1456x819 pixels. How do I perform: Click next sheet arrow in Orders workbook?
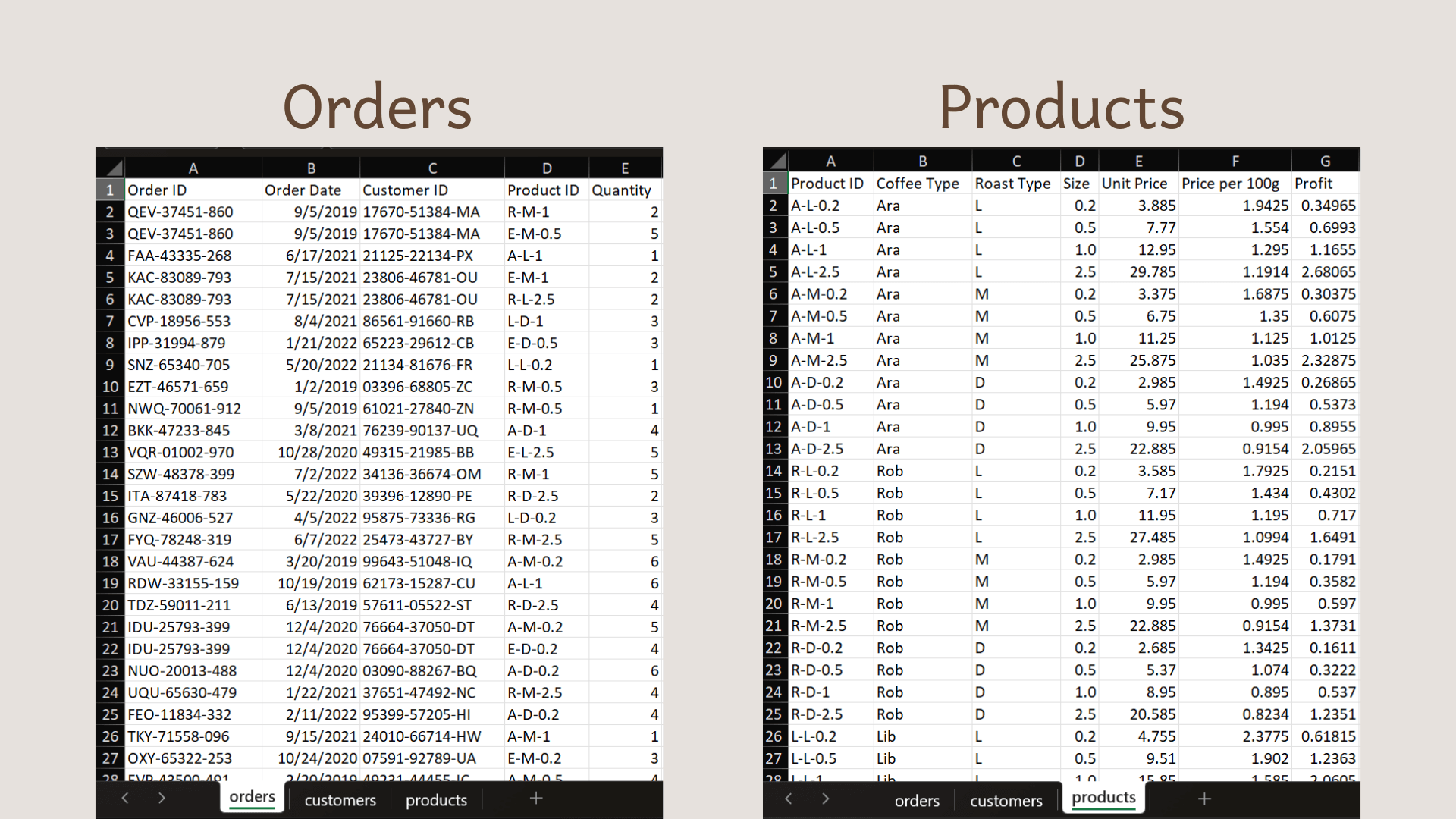[x=162, y=798]
